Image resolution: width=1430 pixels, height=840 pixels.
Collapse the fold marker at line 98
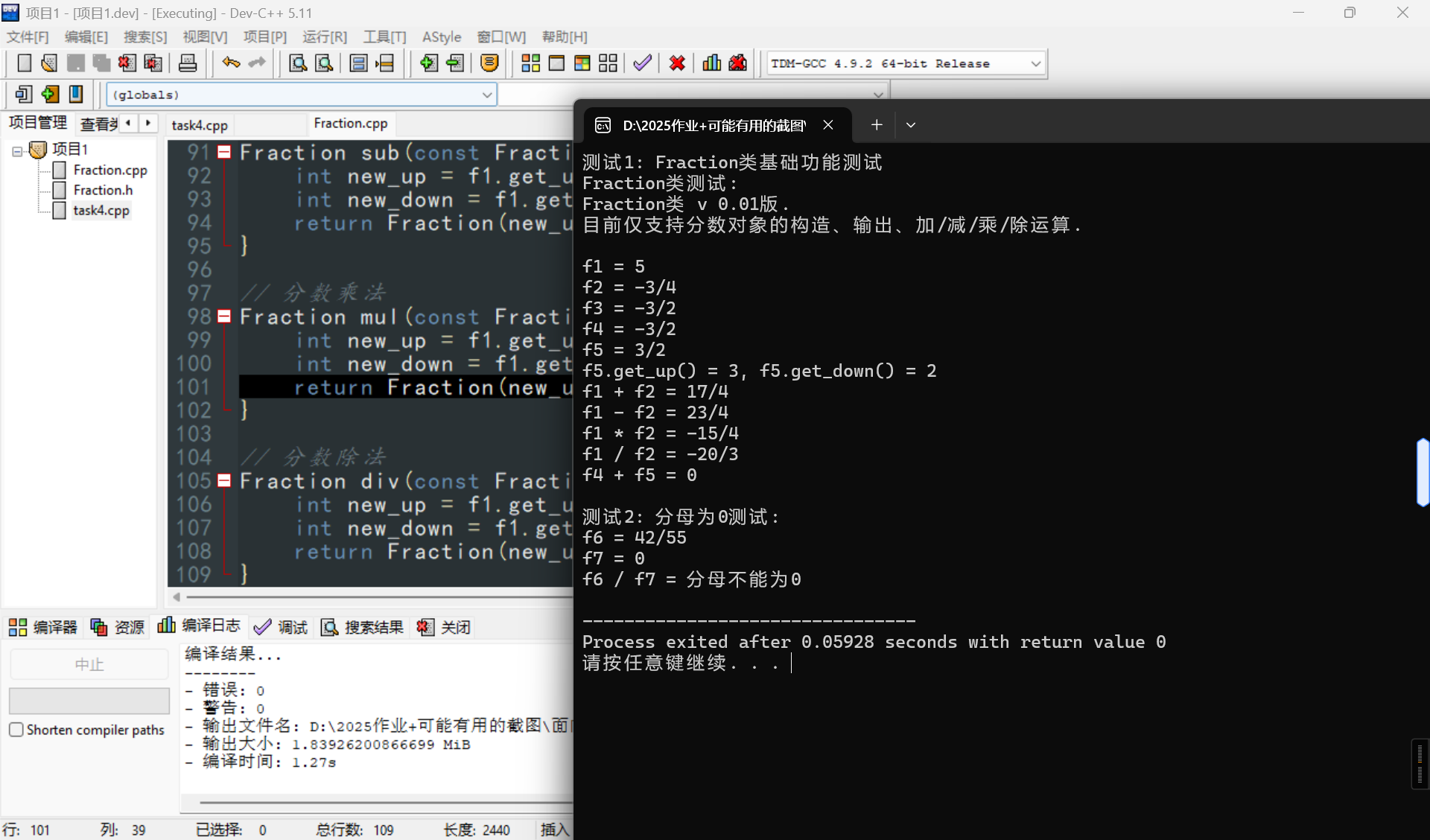pos(223,316)
